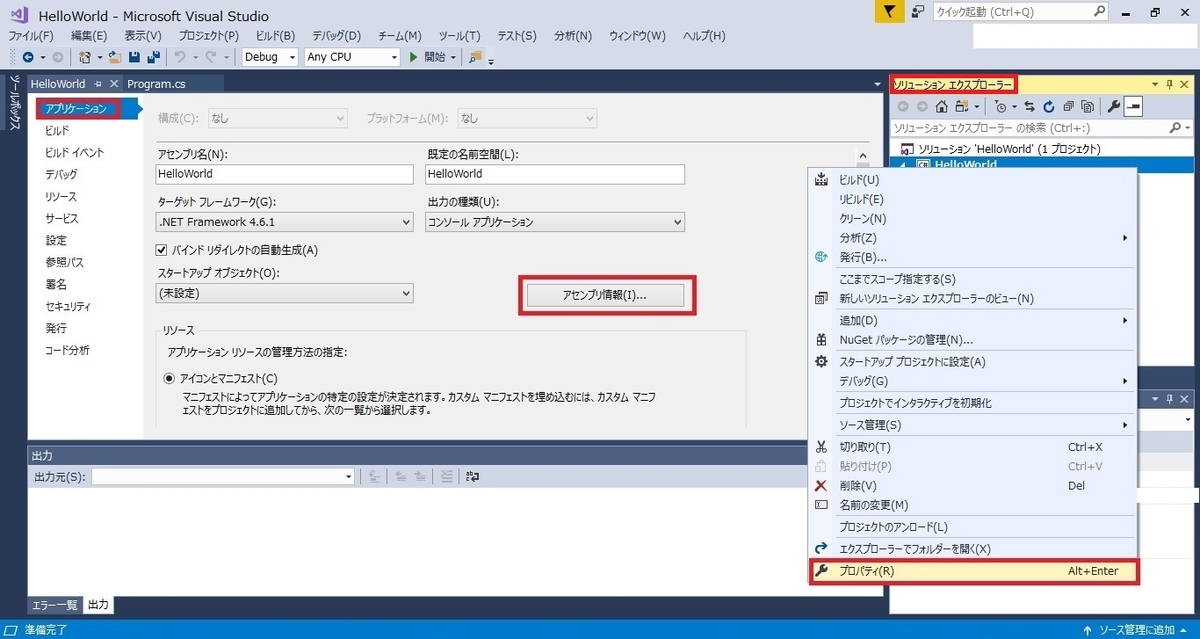Open the Debug configuration dropdown

click(270, 57)
